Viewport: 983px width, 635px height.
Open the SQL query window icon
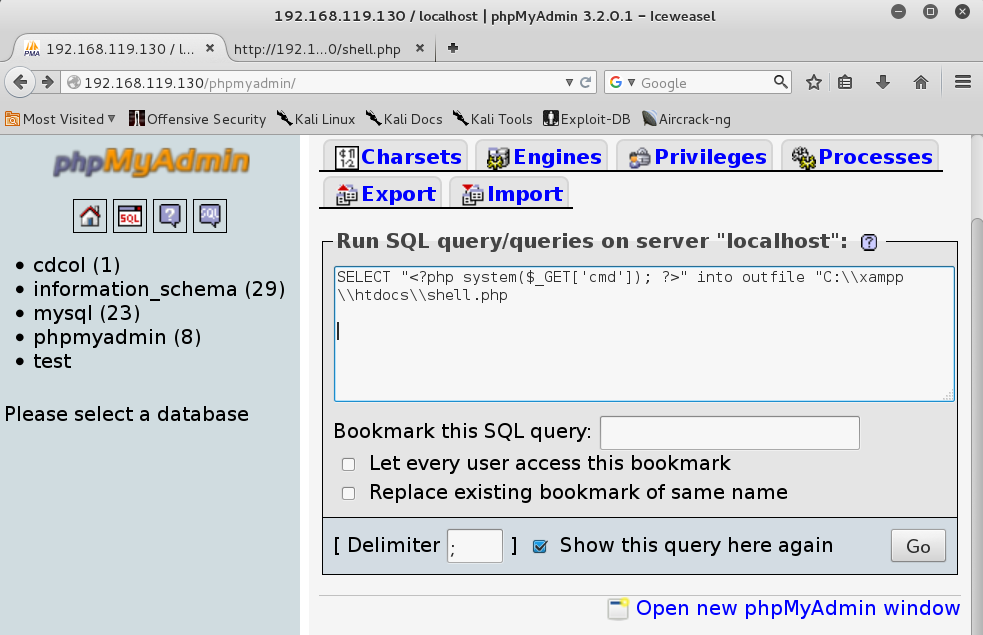(130, 216)
